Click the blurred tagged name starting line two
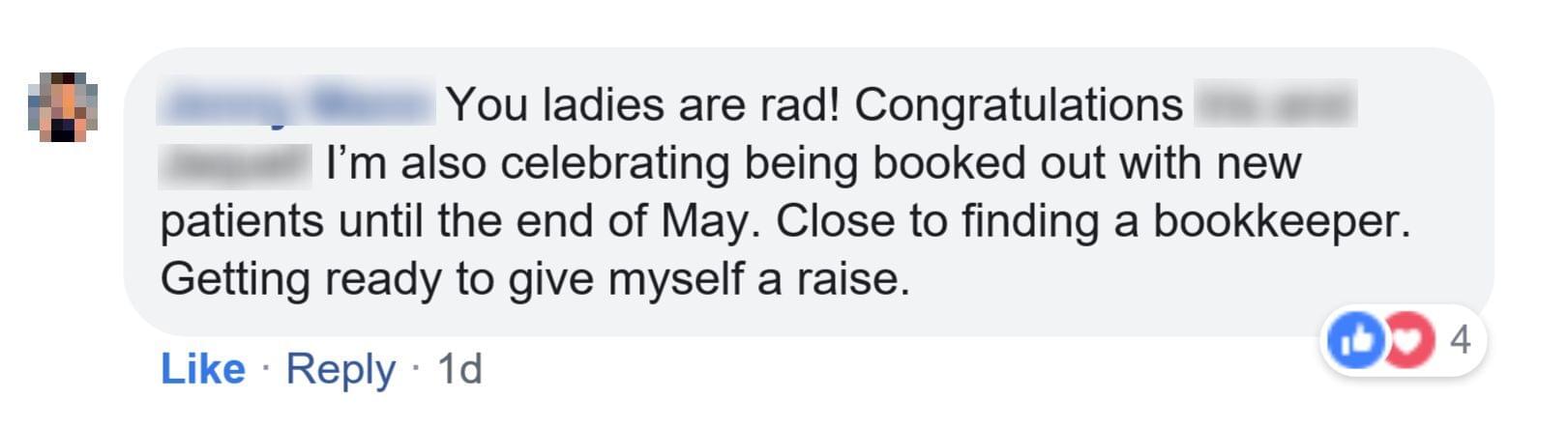1568x429 pixels. (x=235, y=163)
